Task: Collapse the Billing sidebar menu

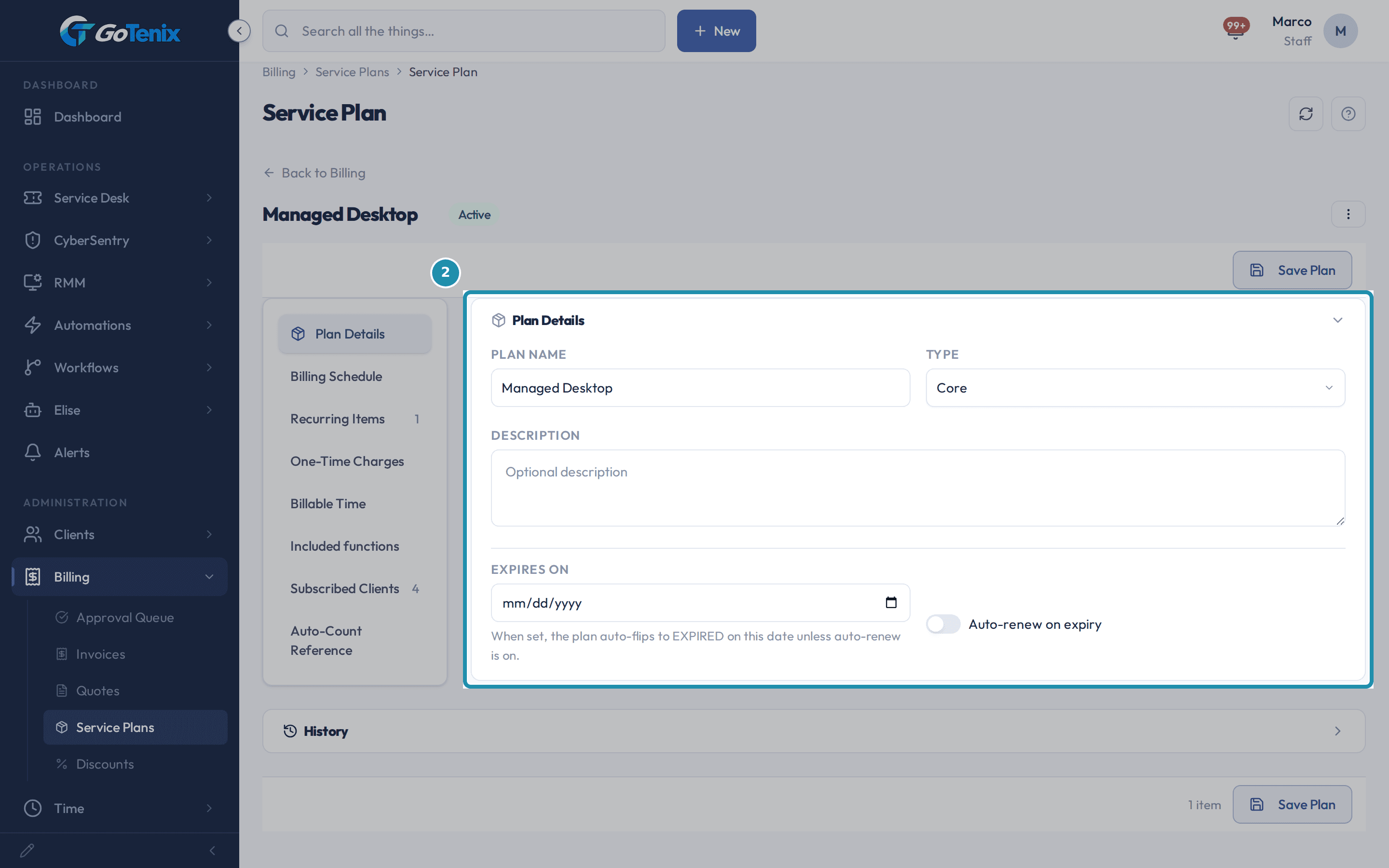Action: [x=120, y=576]
